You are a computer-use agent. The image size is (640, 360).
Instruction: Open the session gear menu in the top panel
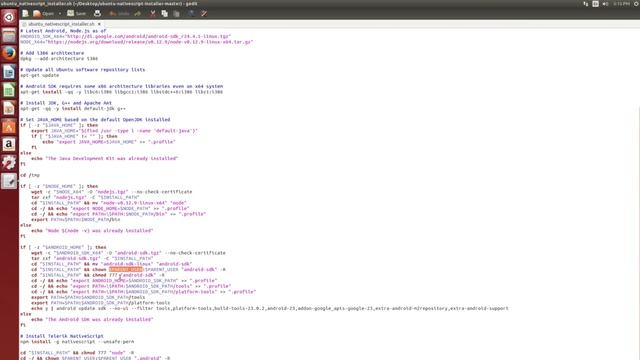click(636, 4)
